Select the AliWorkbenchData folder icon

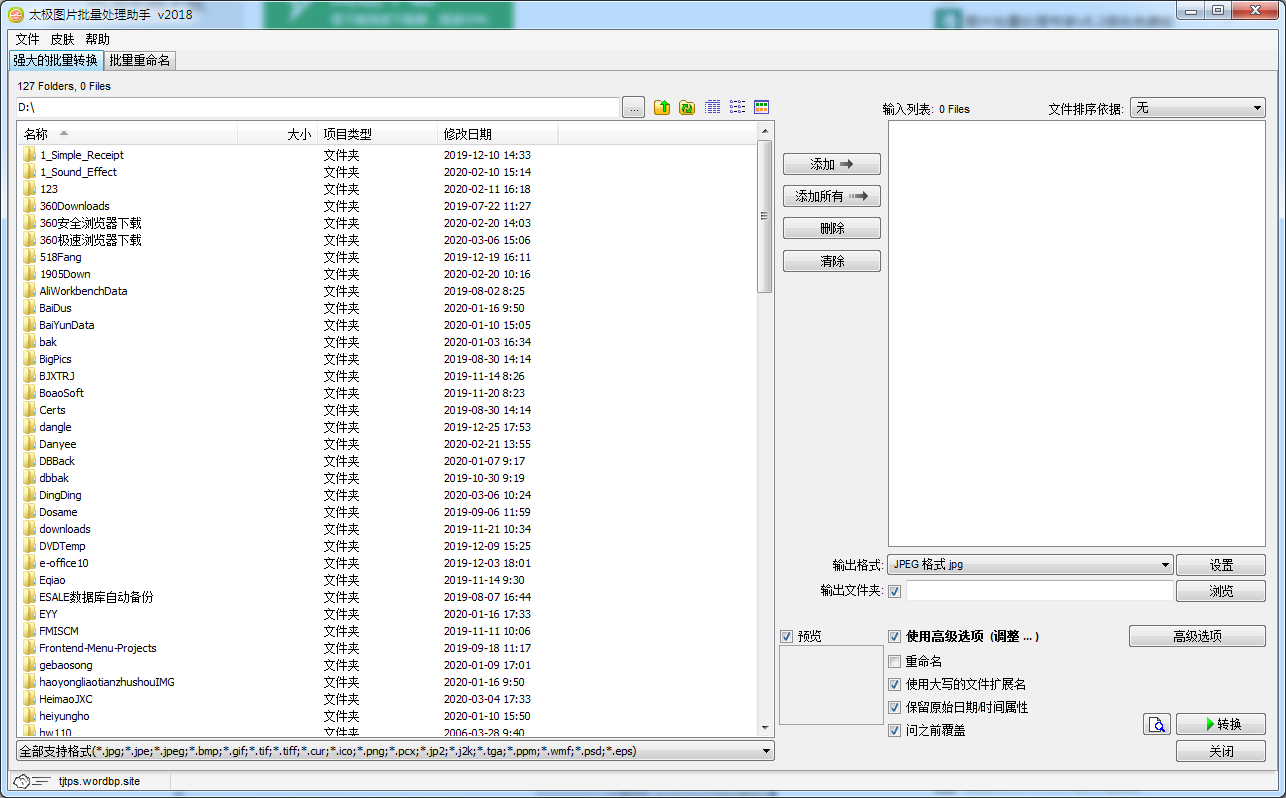click(30, 291)
